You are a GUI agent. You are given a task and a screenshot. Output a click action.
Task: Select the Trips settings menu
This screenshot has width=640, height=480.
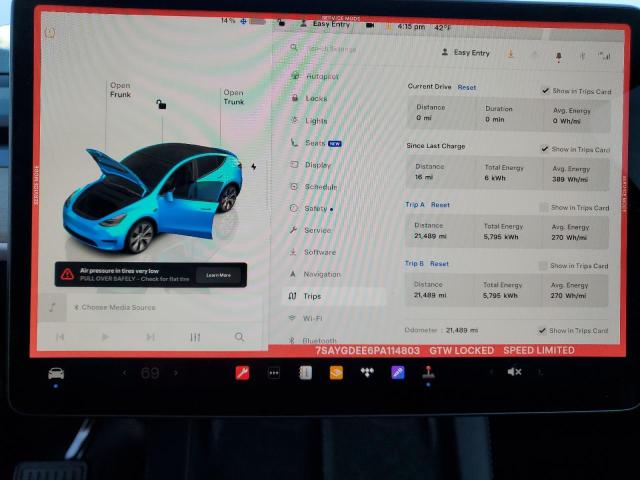tap(334, 296)
